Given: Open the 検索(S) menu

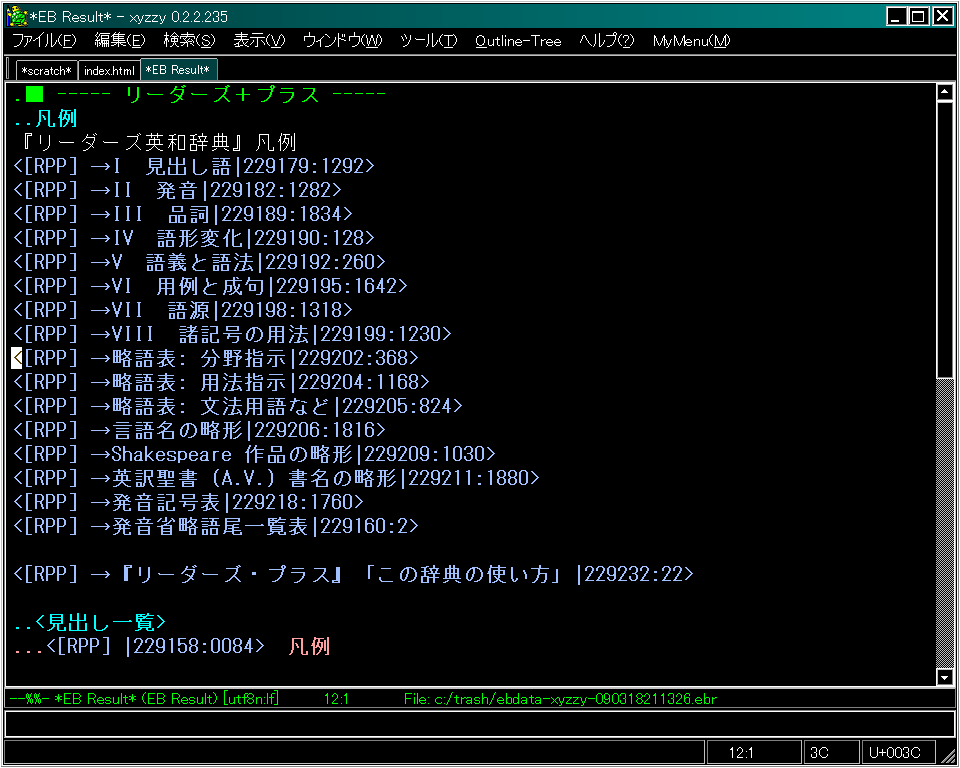Looking at the screenshot, I should (x=189, y=41).
